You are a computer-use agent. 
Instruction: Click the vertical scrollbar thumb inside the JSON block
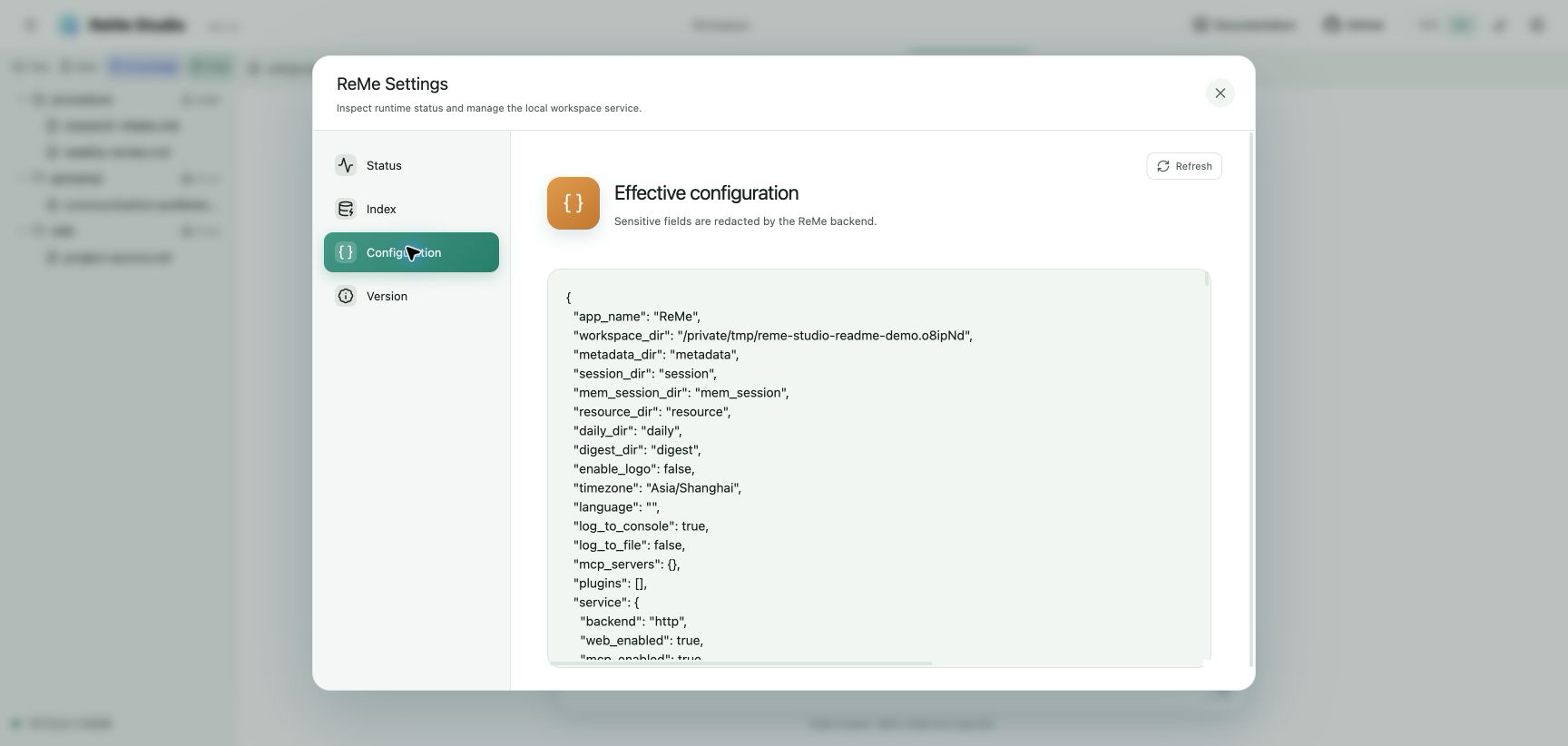pyautogui.click(x=1207, y=279)
